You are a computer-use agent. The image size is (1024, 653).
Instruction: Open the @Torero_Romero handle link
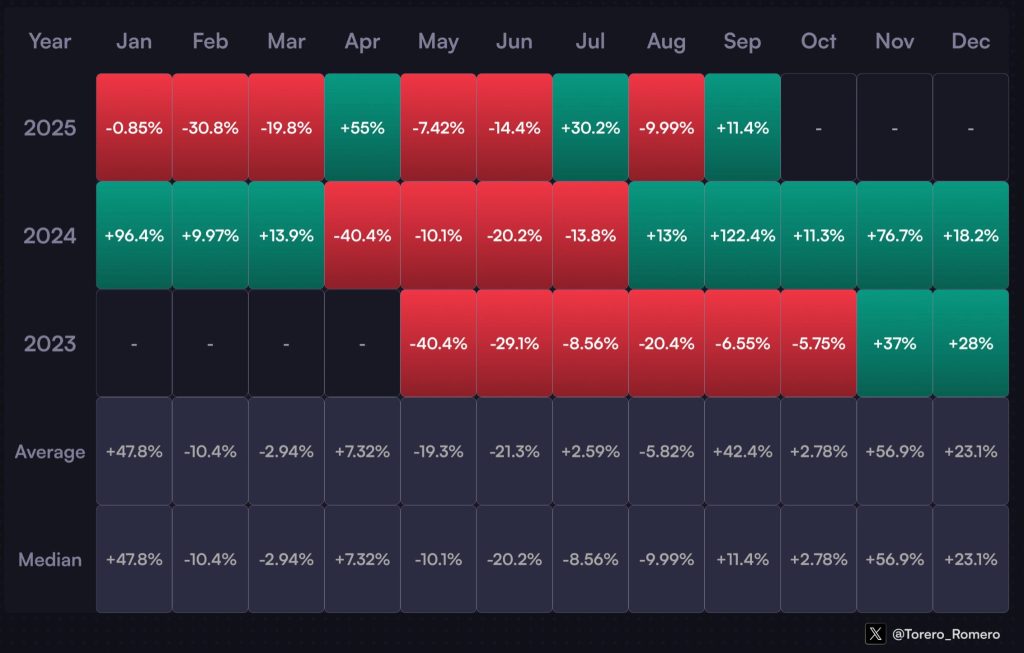(945, 633)
